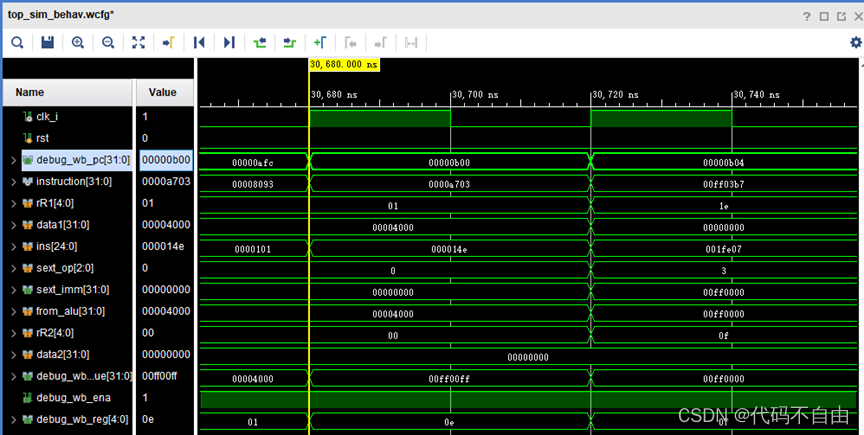Select sext_imm[31:0] signal name
Viewport: 864px width, 435px height.
point(72,290)
